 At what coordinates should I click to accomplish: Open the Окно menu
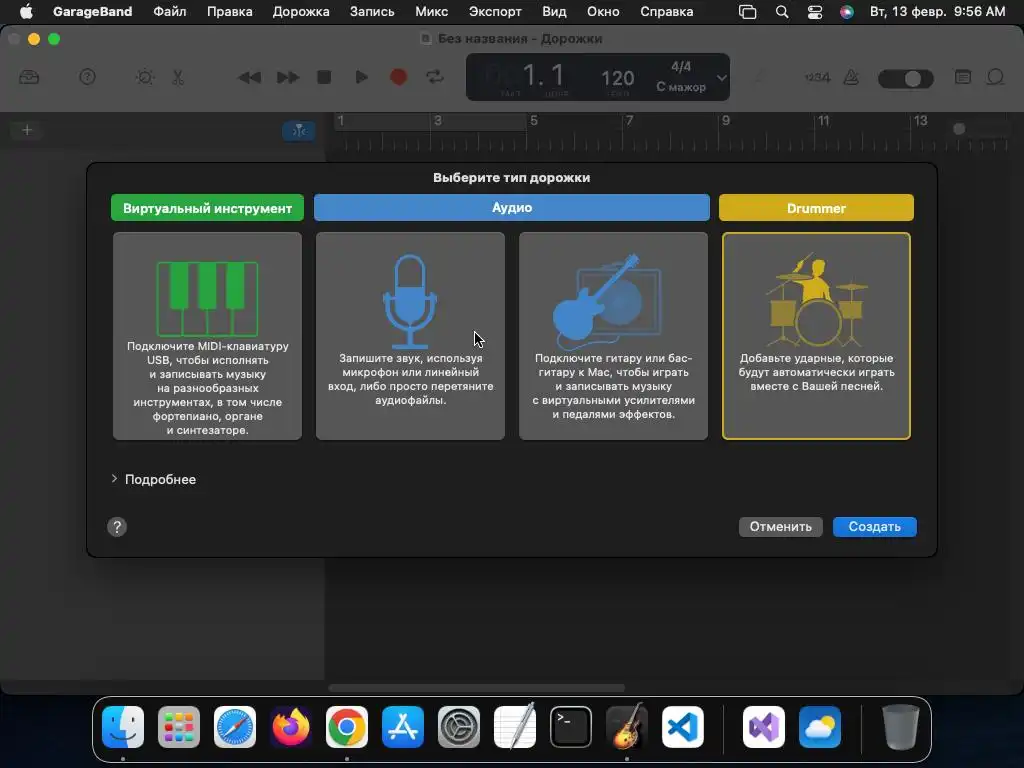pyautogui.click(x=603, y=12)
